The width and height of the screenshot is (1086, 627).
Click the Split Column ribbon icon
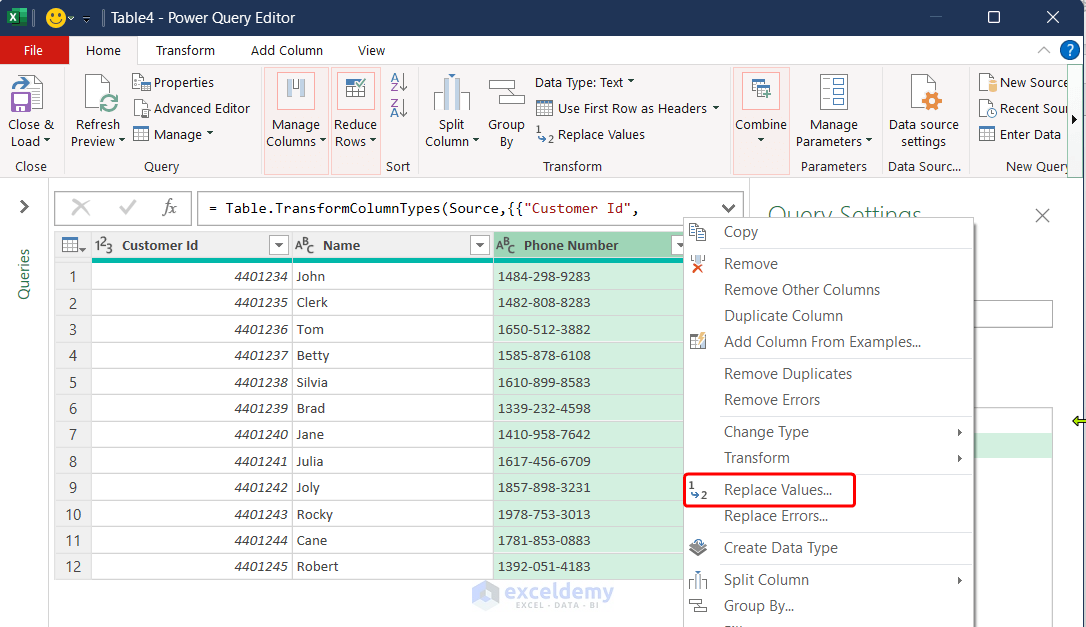pos(452,93)
